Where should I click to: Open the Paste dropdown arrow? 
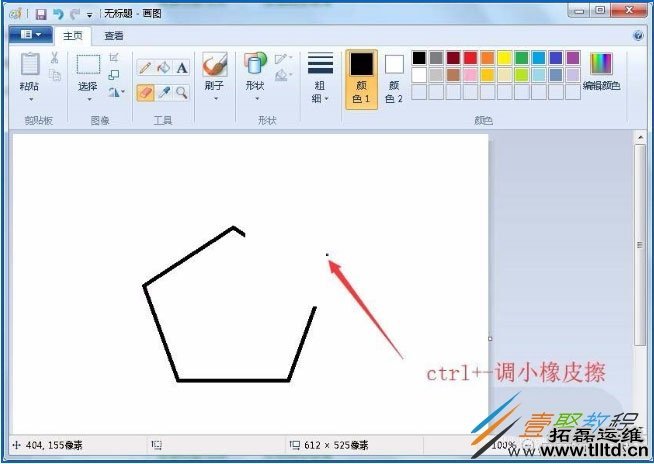[x=31, y=100]
